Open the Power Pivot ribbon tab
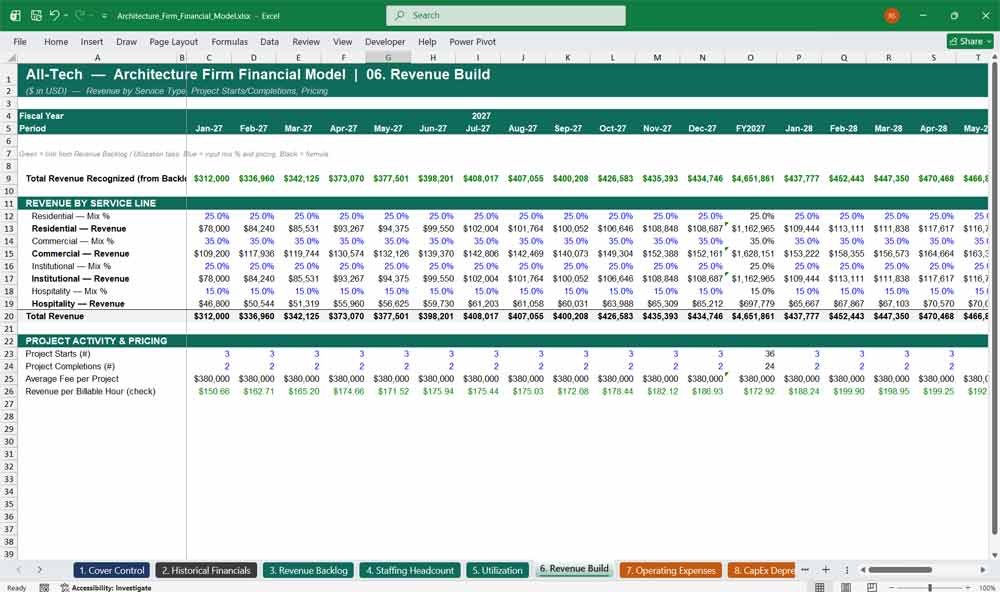1000x592 pixels. tap(473, 41)
